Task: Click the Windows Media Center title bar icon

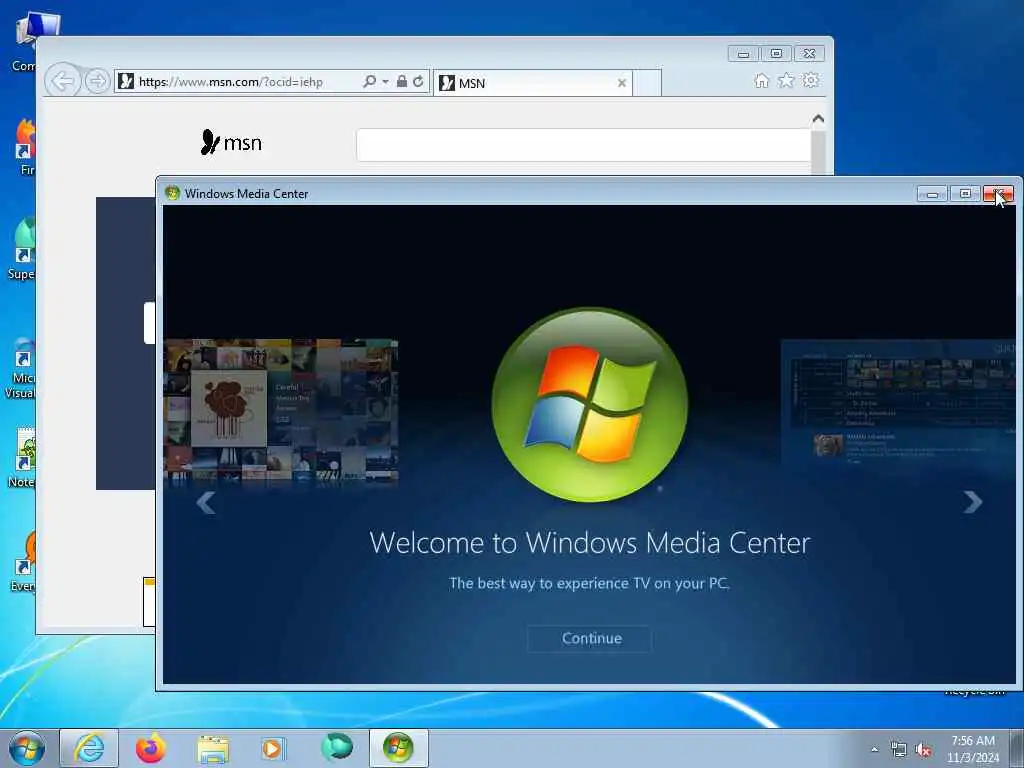Action: [172, 193]
